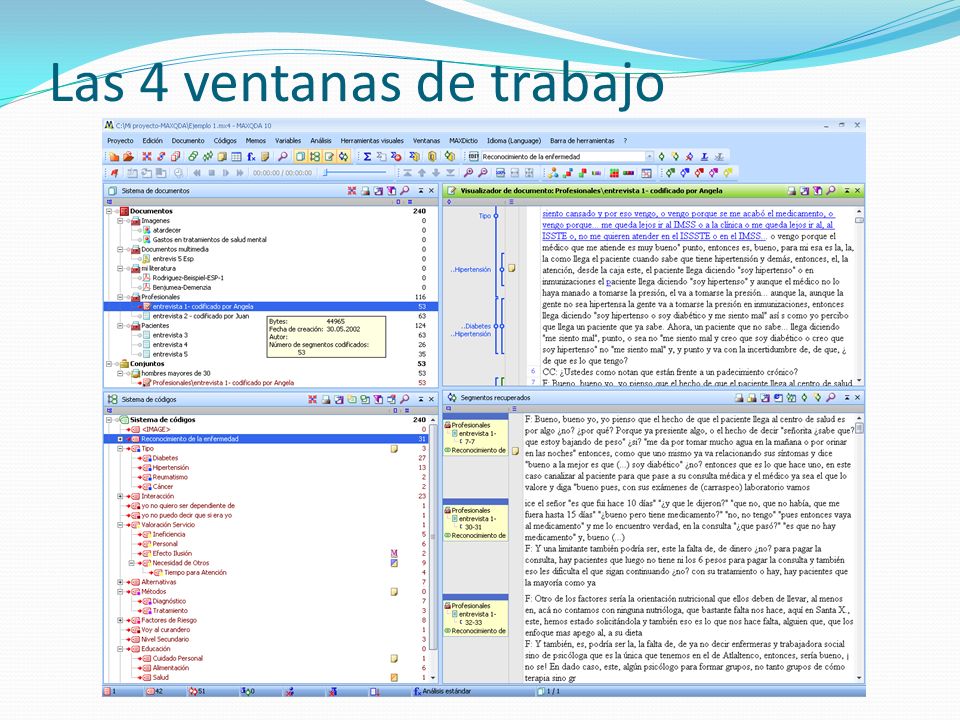Toggle the Segmentos recuperados window button in toolbar
The width and height of the screenshot is (960, 720).
(344, 157)
